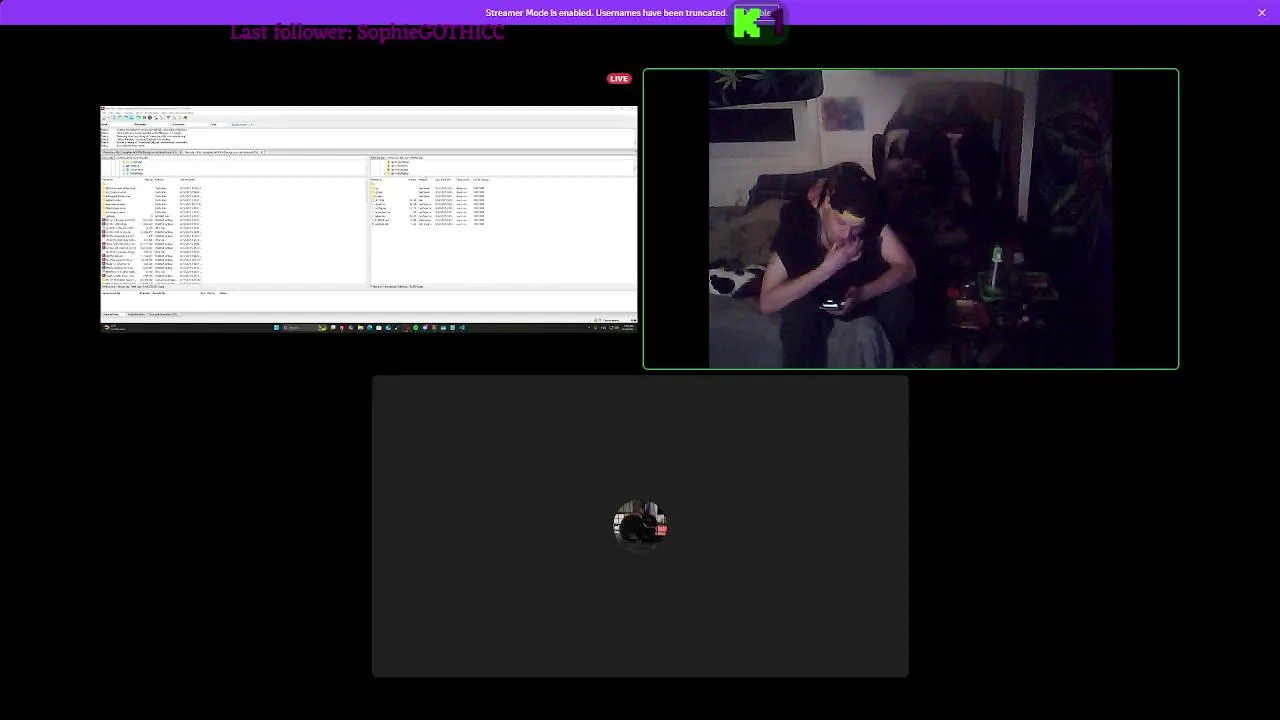Open the FileZilla screen share stream

369,219
